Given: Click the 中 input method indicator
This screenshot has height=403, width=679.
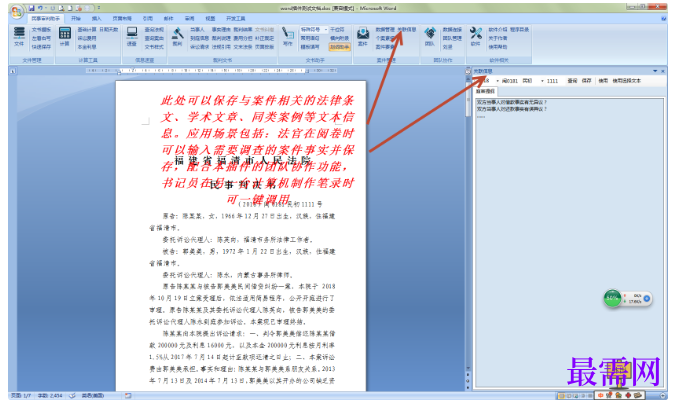Looking at the screenshot, I should pyautogui.click(x=601, y=395).
